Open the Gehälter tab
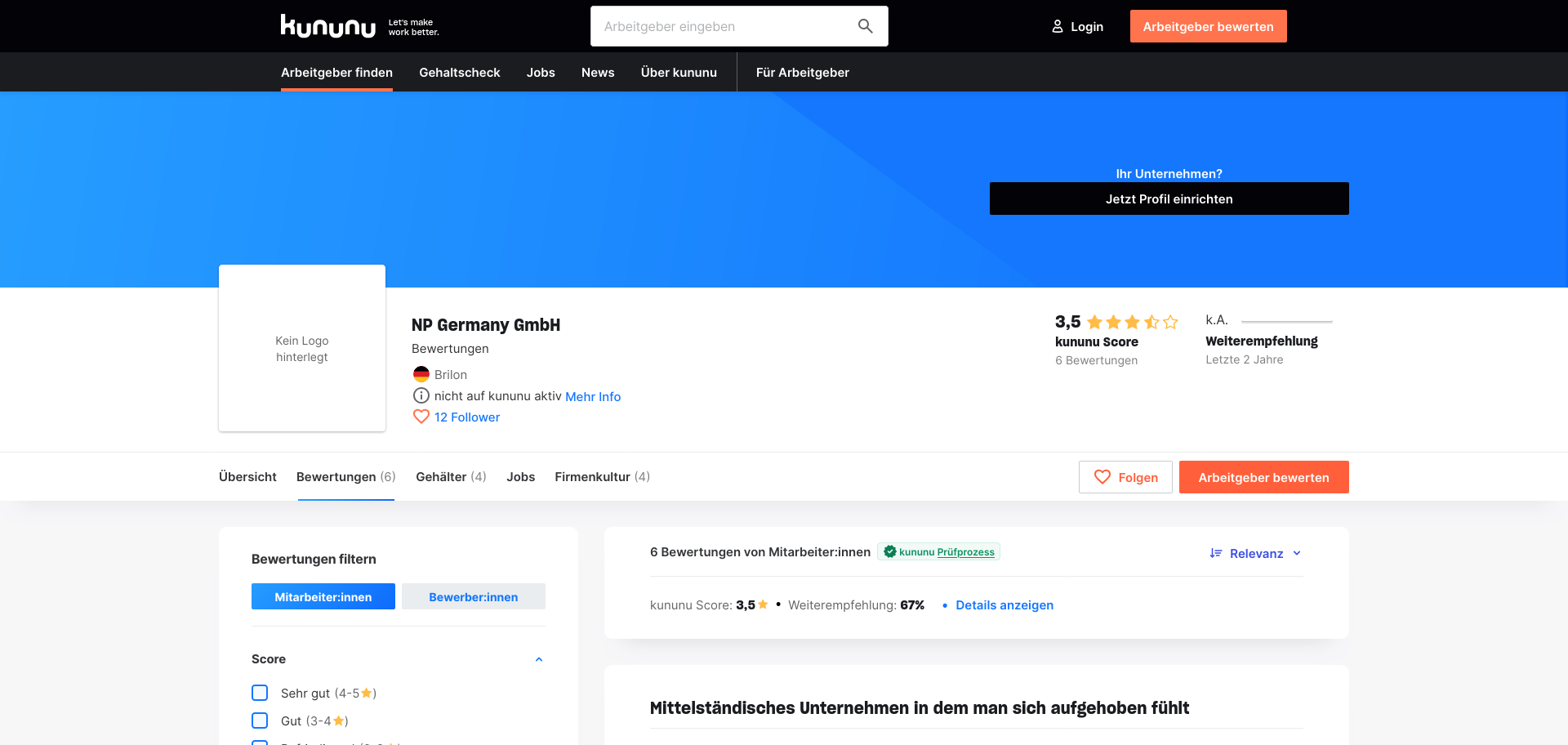 pos(451,476)
